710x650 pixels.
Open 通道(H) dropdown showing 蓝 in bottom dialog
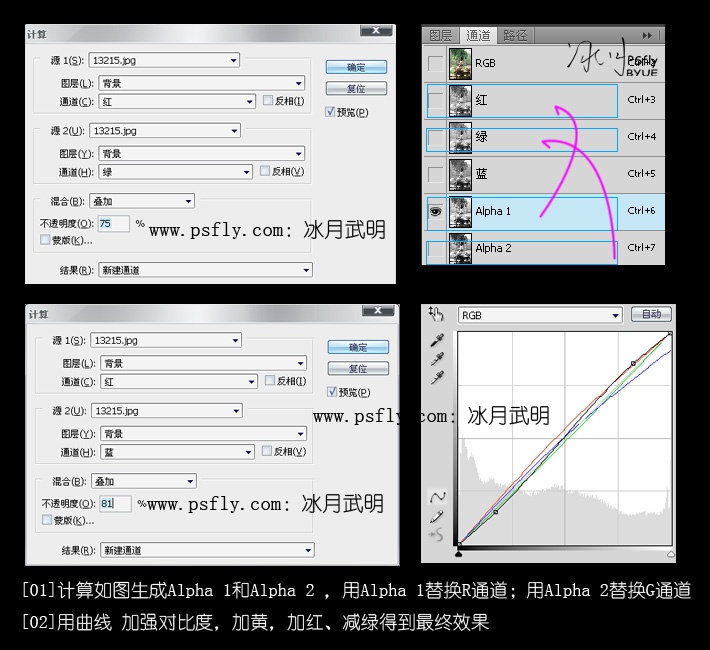[x=177, y=452]
